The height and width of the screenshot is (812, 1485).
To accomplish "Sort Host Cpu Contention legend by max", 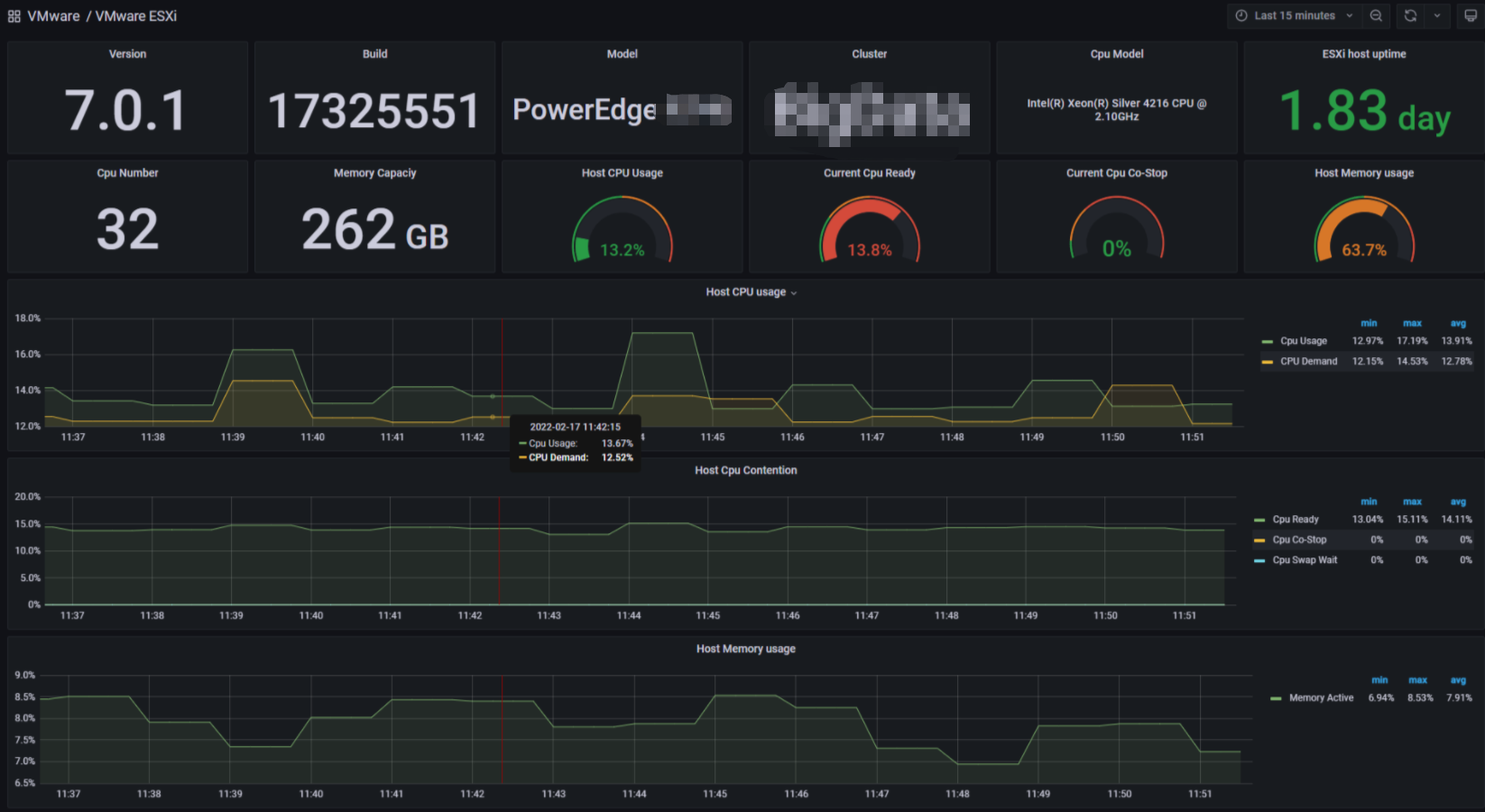I will click(x=1412, y=502).
